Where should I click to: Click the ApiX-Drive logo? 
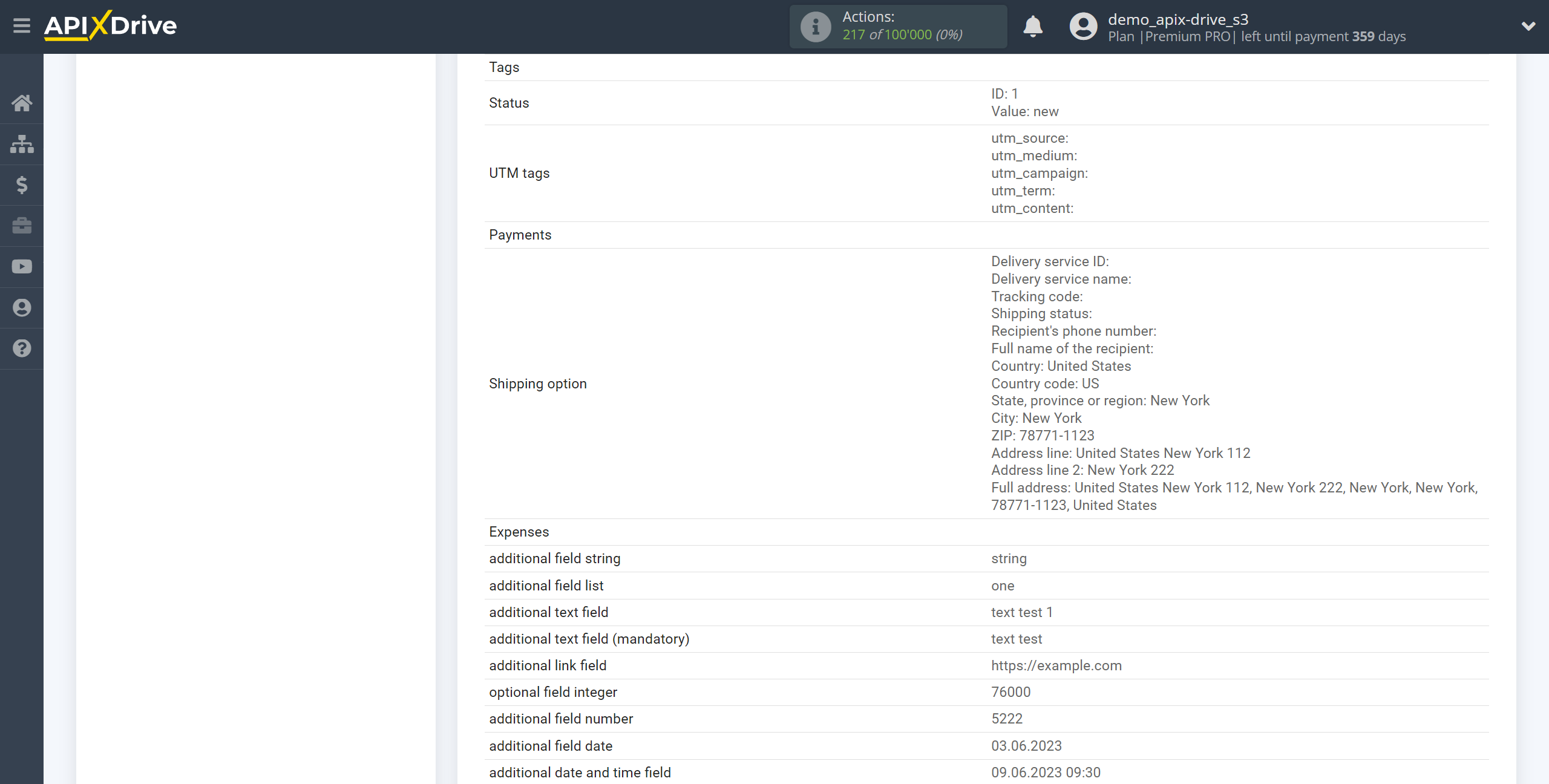[110, 26]
